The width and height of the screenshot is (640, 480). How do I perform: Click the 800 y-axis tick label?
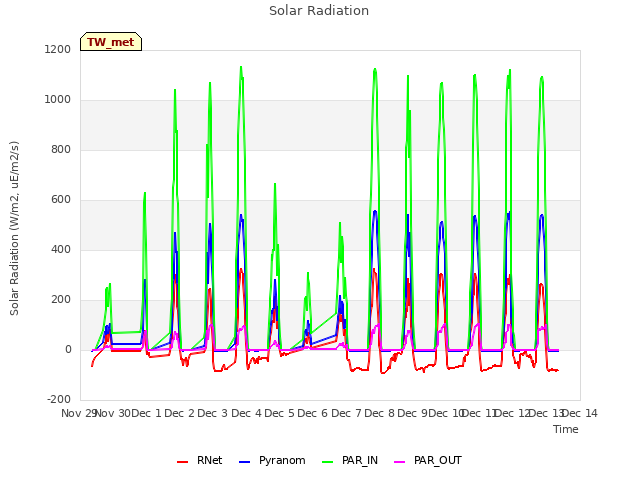click(61, 149)
